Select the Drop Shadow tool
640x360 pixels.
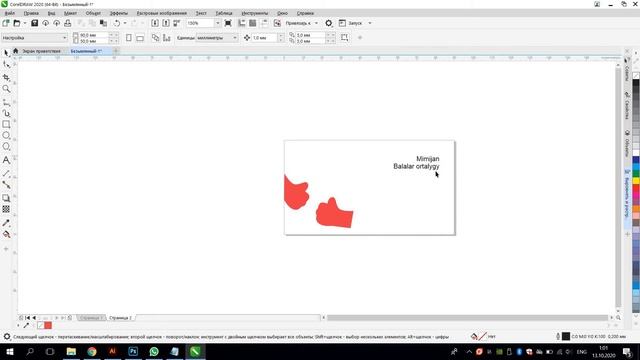(6, 198)
